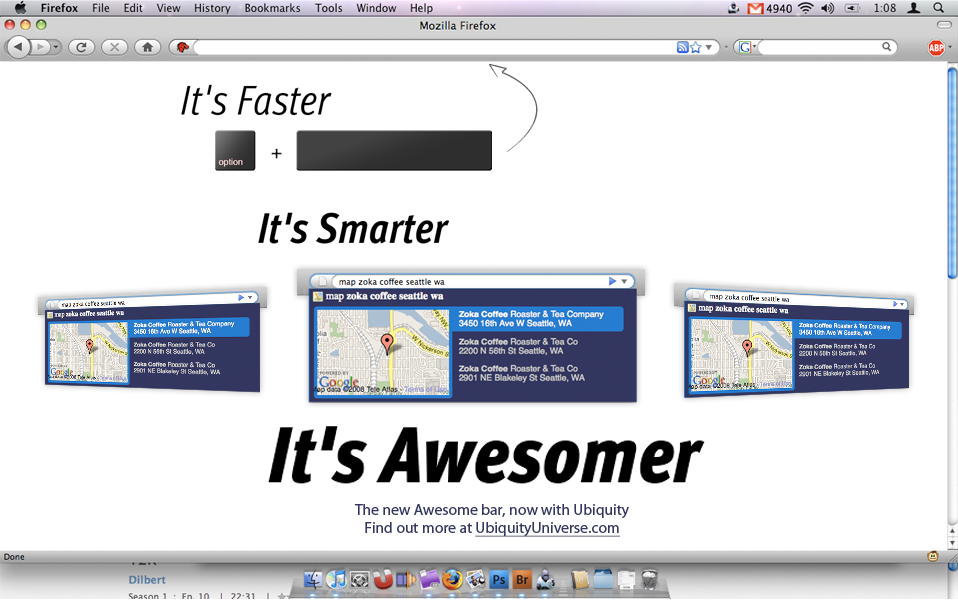Go to the Home page
This screenshot has height=600, width=958.
pyautogui.click(x=147, y=47)
